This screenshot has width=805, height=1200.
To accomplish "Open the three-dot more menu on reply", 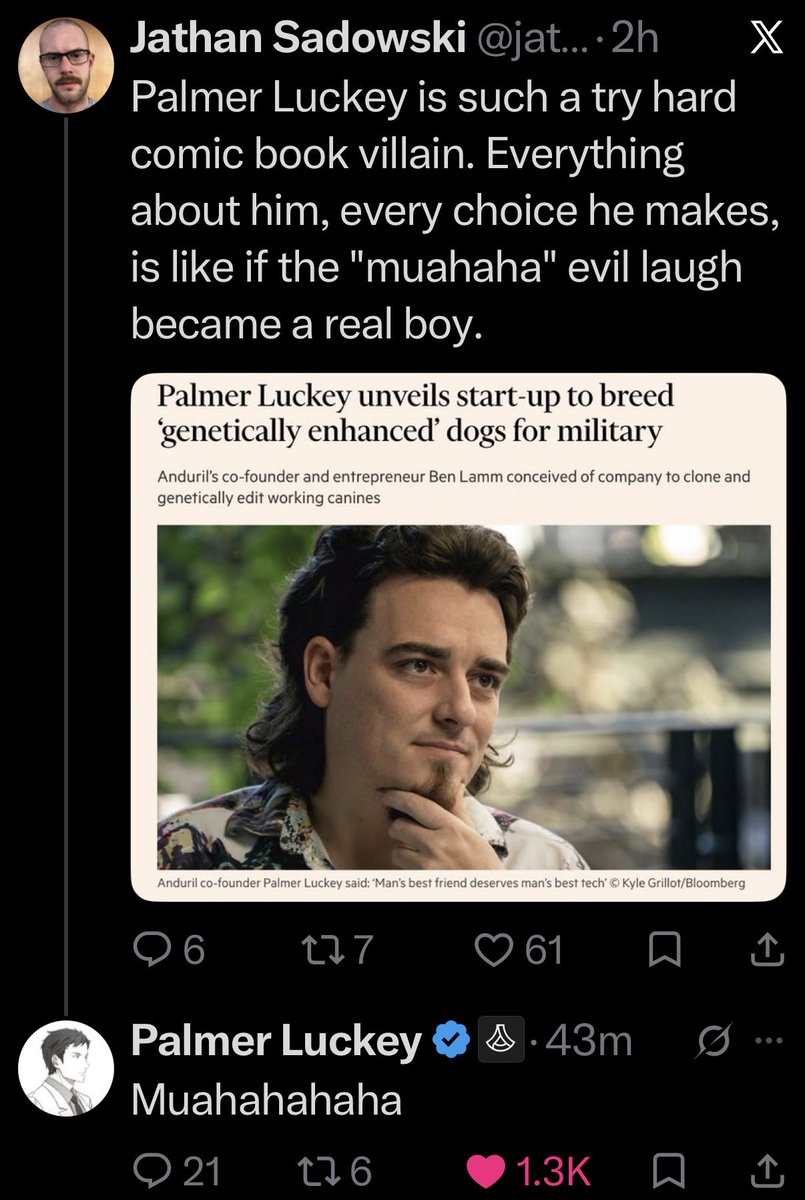I will point(766,1040).
